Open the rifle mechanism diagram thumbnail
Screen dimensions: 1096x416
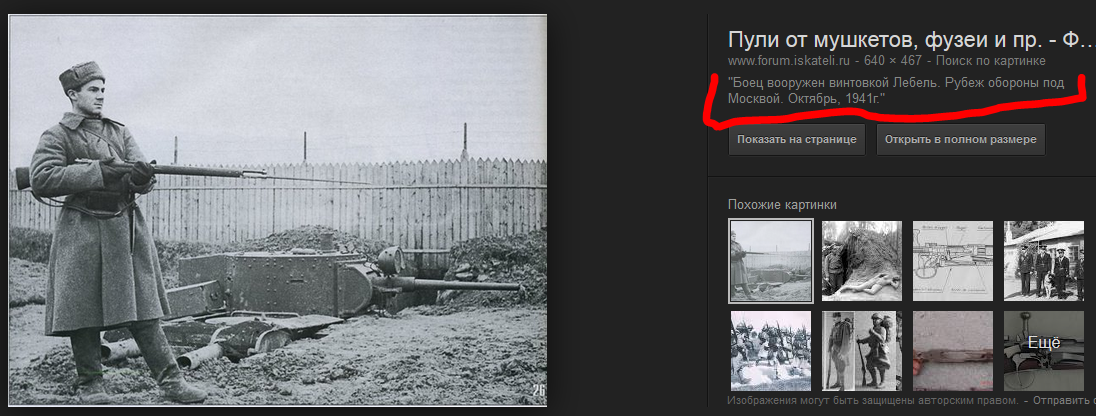[953, 261]
